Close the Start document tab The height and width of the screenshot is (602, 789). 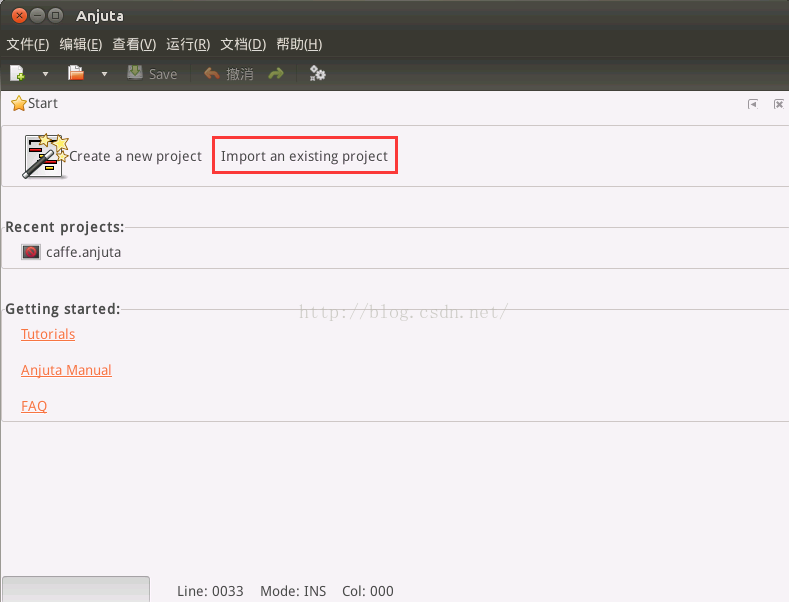[778, 104]
